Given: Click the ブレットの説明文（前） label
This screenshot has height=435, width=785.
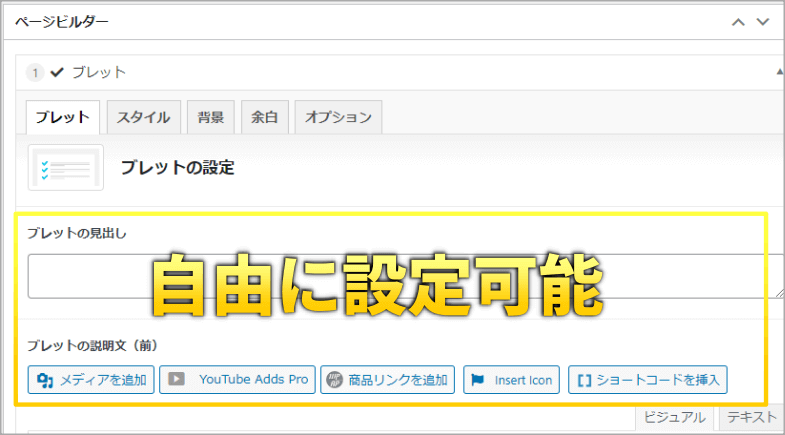Looking at the screenshot, I should tap(93, 345).
